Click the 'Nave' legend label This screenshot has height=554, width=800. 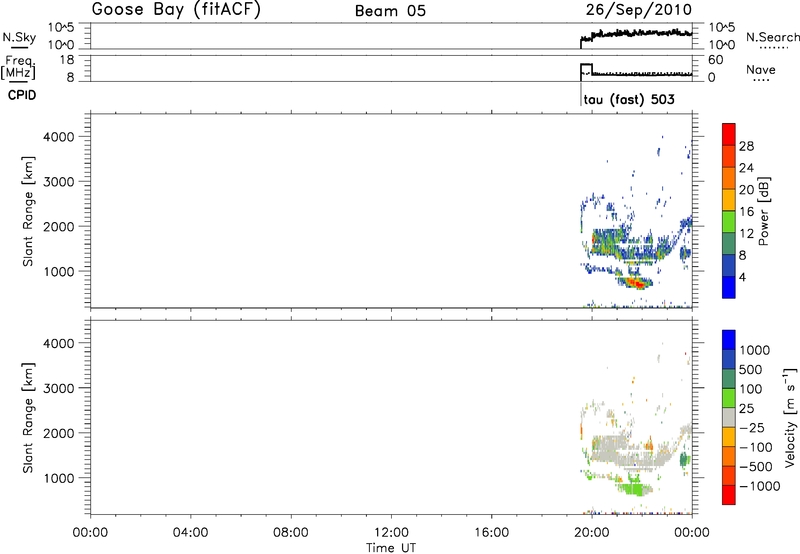[761, 70]
